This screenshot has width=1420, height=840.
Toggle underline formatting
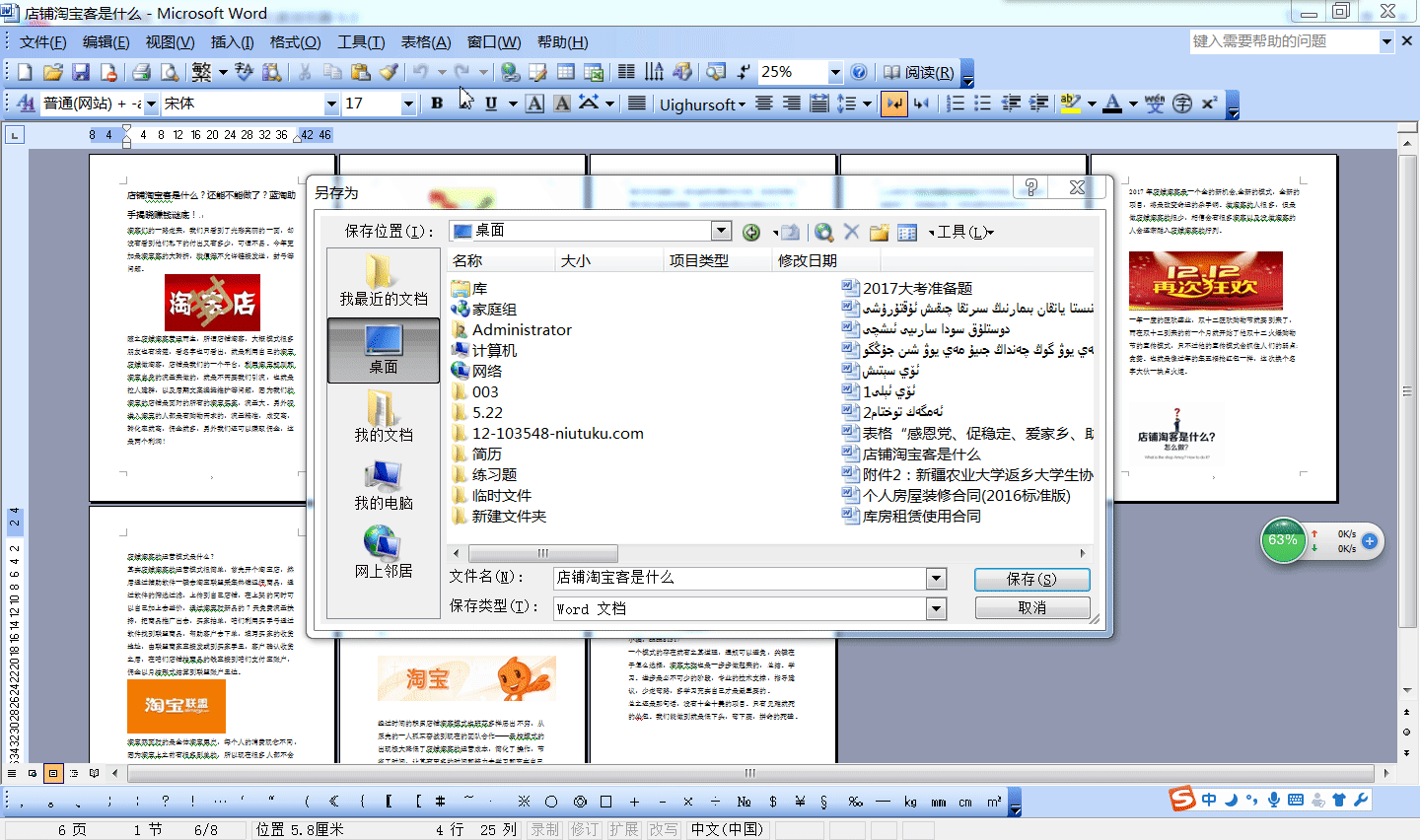coord(491,103)
